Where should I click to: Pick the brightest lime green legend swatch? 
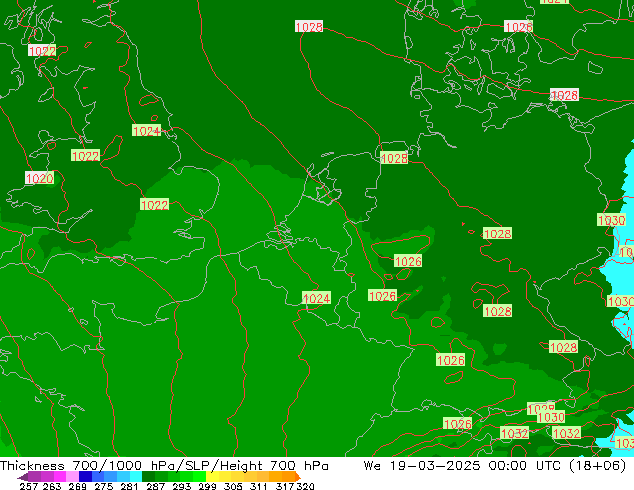point(200,476)
